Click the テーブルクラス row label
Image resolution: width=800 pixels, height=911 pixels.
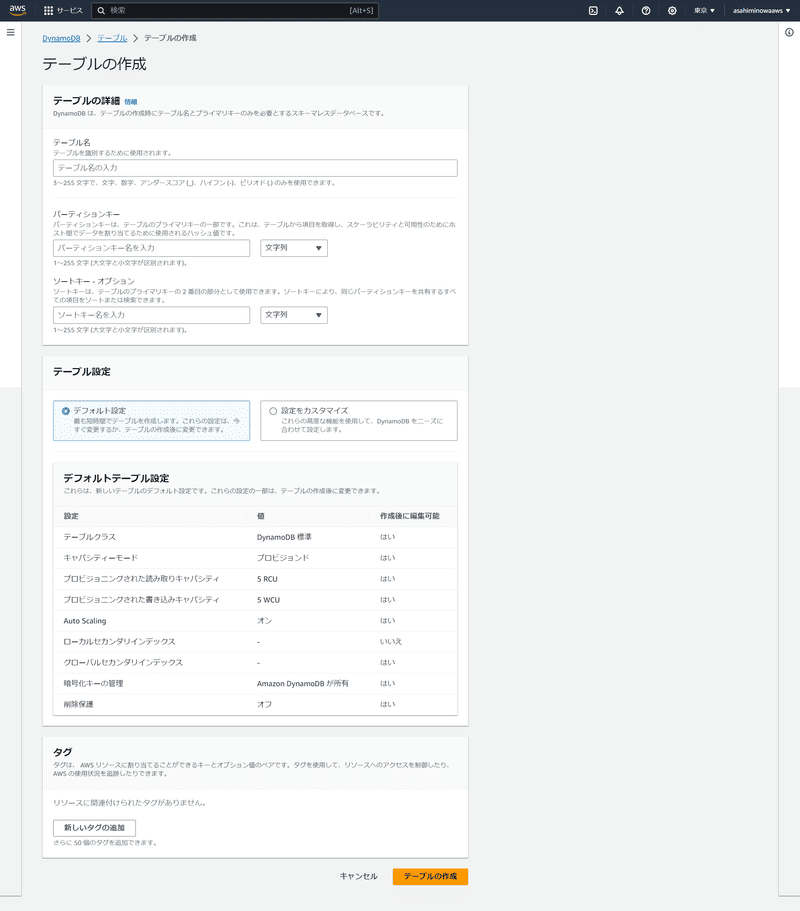(89, 537)
